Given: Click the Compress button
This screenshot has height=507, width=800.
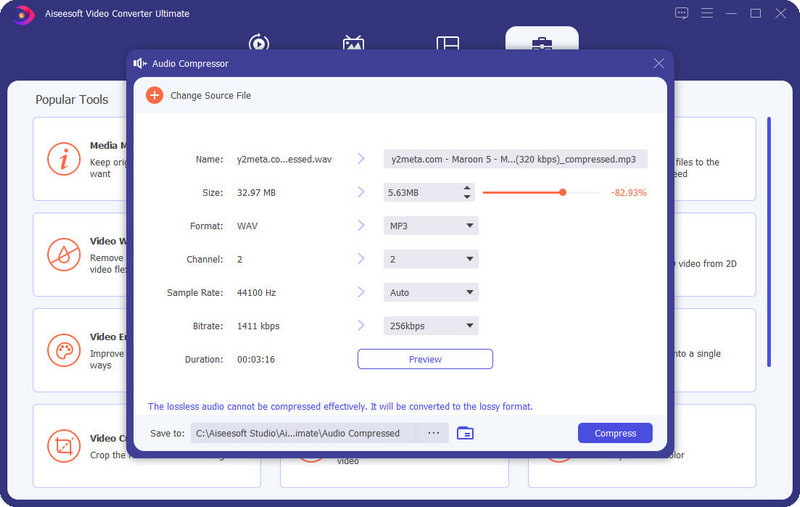Looking at the screenshot, I should [x=615, y=433].
